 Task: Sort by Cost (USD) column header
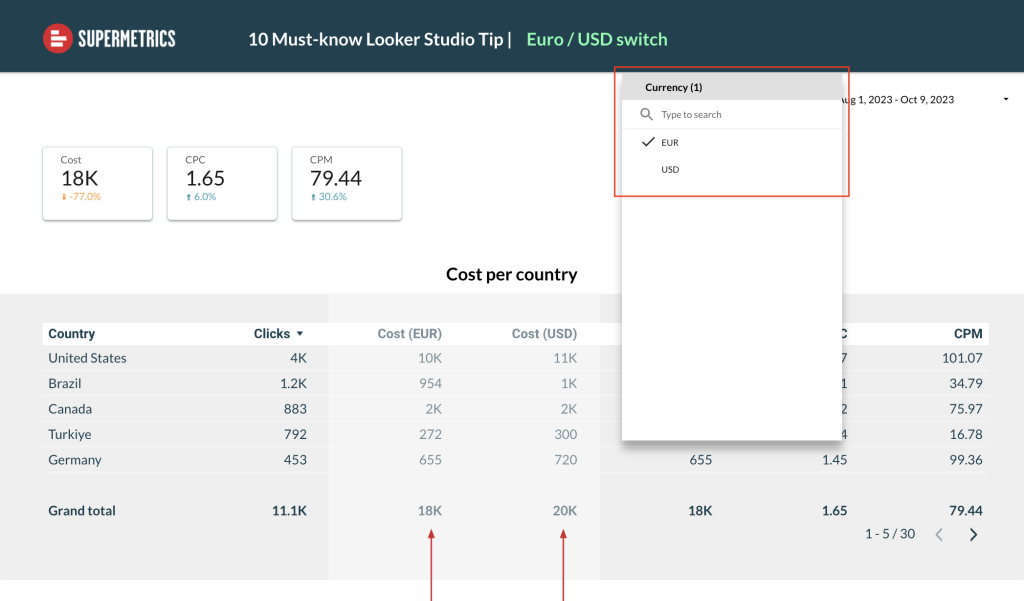pos(544,334)
